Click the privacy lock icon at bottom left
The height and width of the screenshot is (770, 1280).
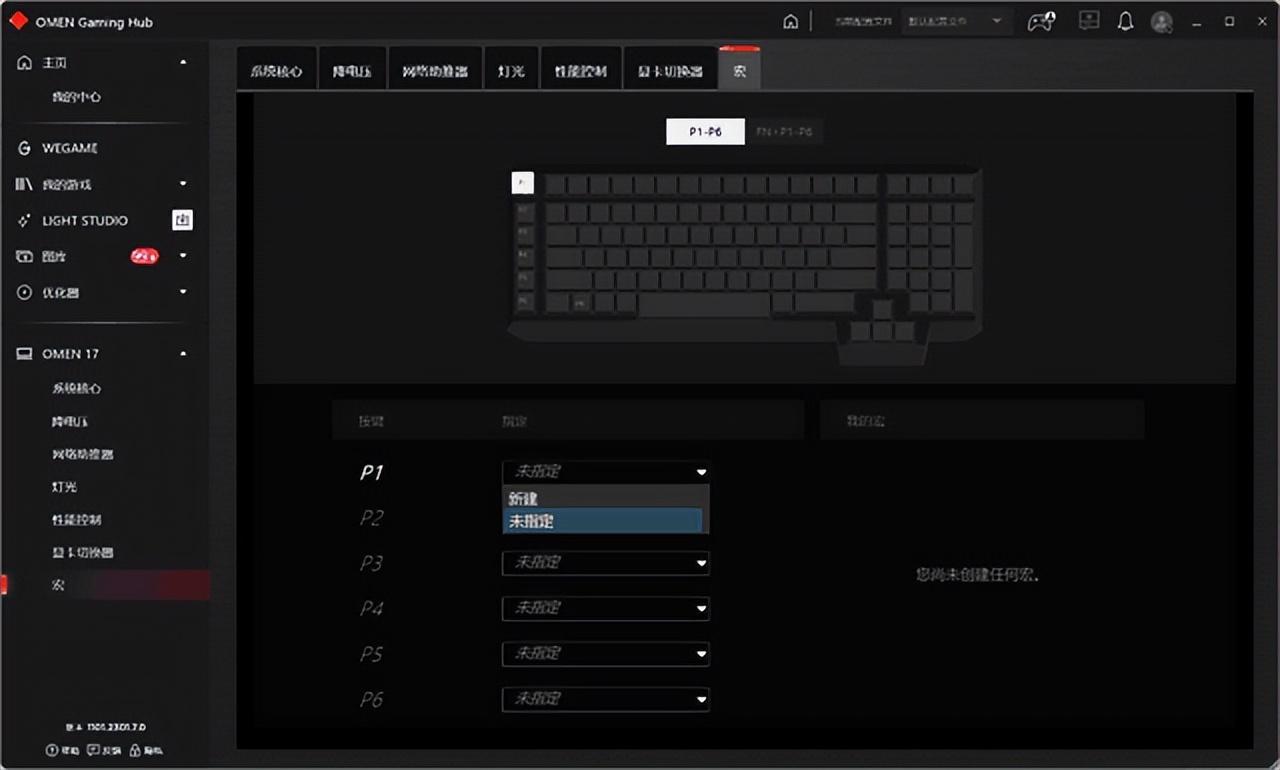137,749
